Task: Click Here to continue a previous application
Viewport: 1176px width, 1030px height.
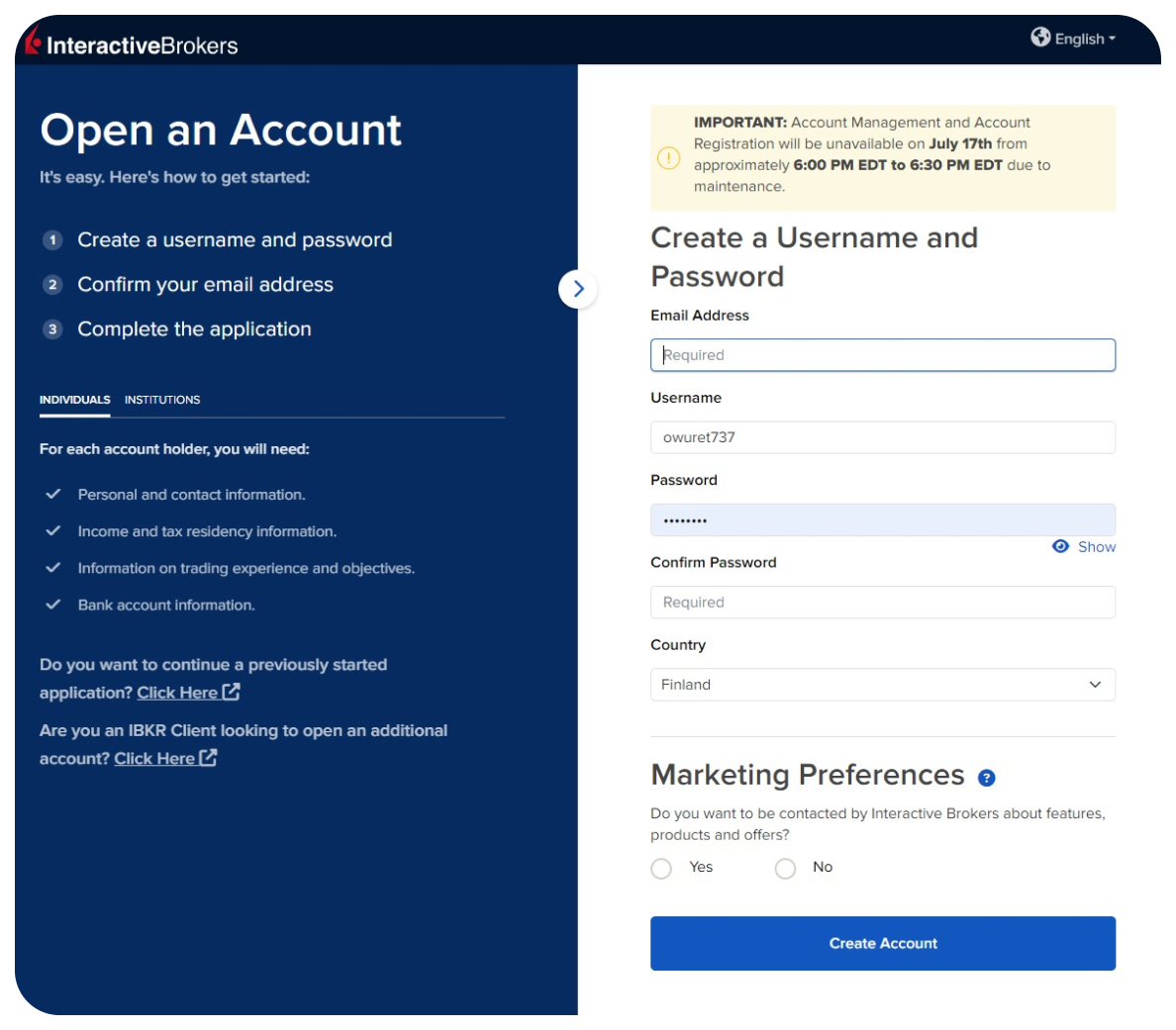Action: 177,692
